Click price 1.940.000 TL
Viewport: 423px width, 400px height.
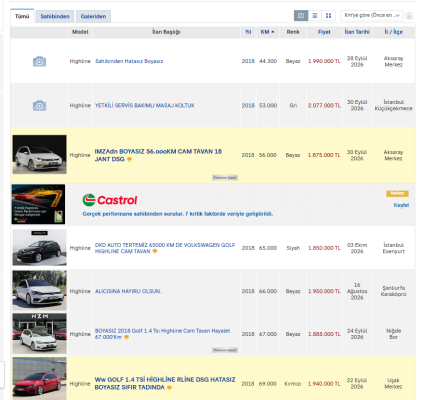coord(324,384)
